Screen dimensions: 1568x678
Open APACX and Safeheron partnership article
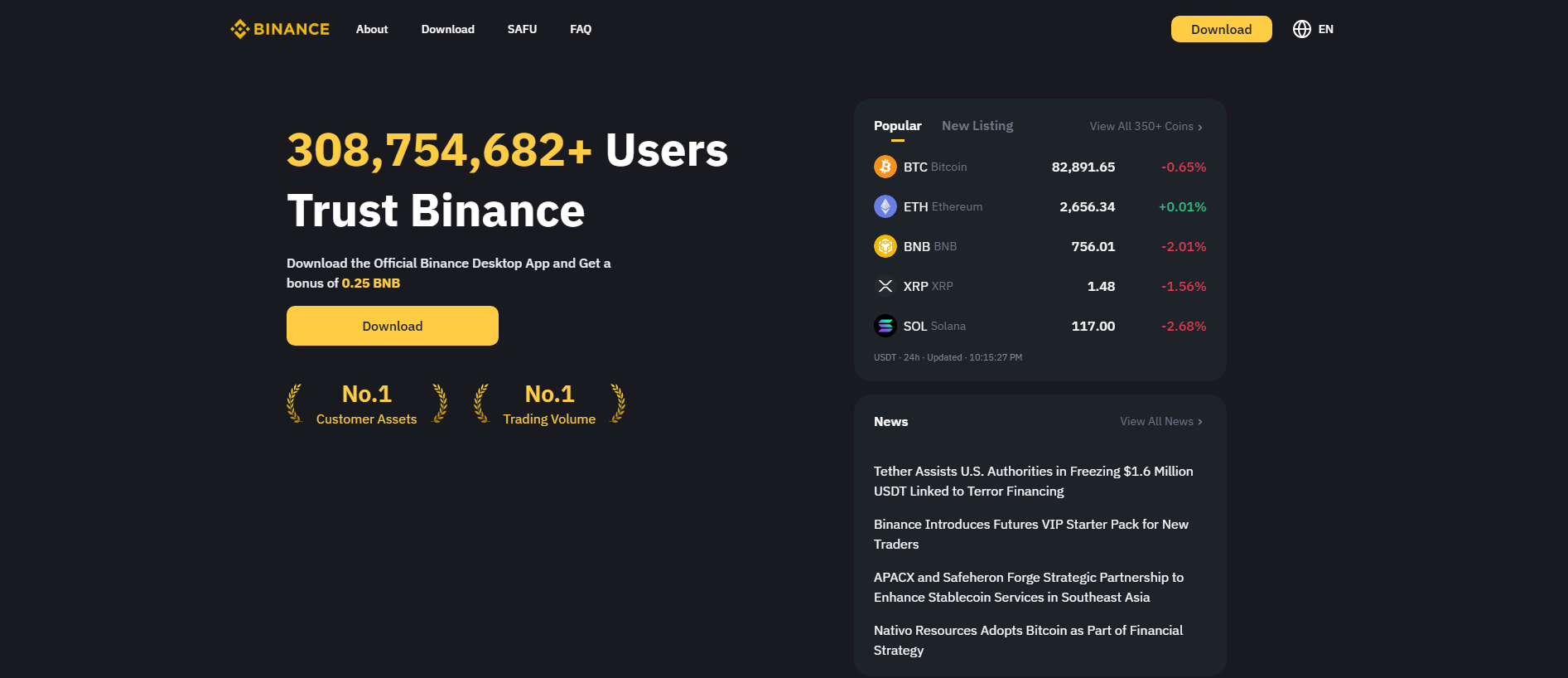(x=1029, y=587)
